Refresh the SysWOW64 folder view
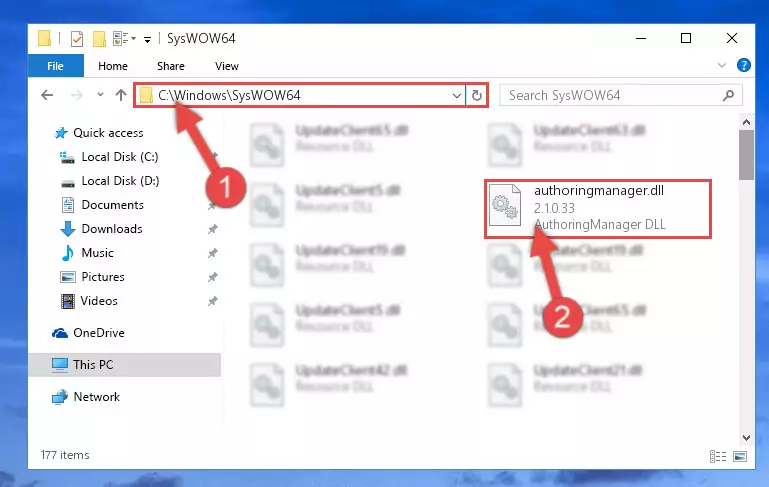Image resolution: width=769 pixels, height=487 pixels. coord(477,96)
